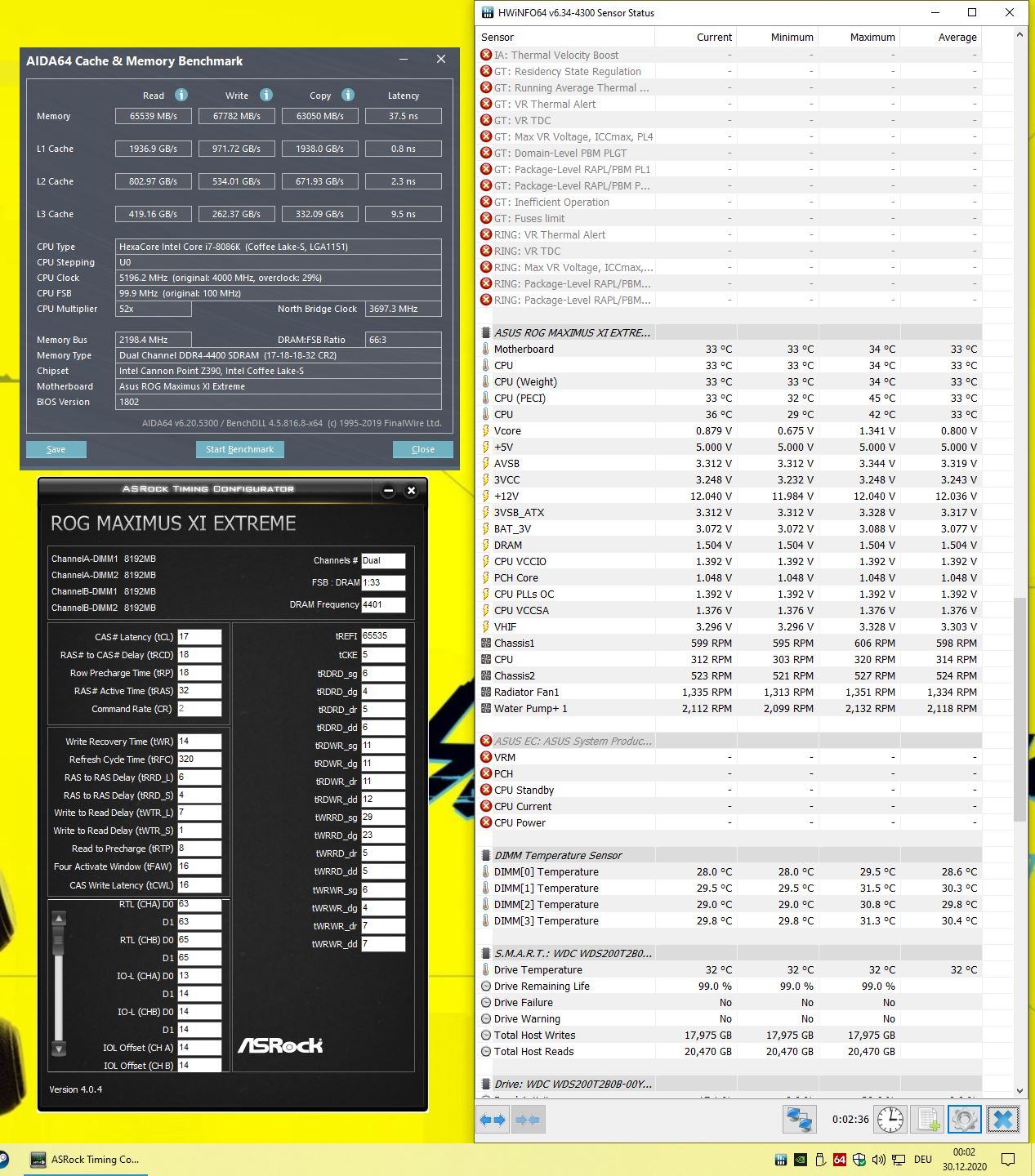The height and width of the screenshot is (1176, 1035).
Task: Click the Vcore voltage bolt icon
Action: point(486,430)
